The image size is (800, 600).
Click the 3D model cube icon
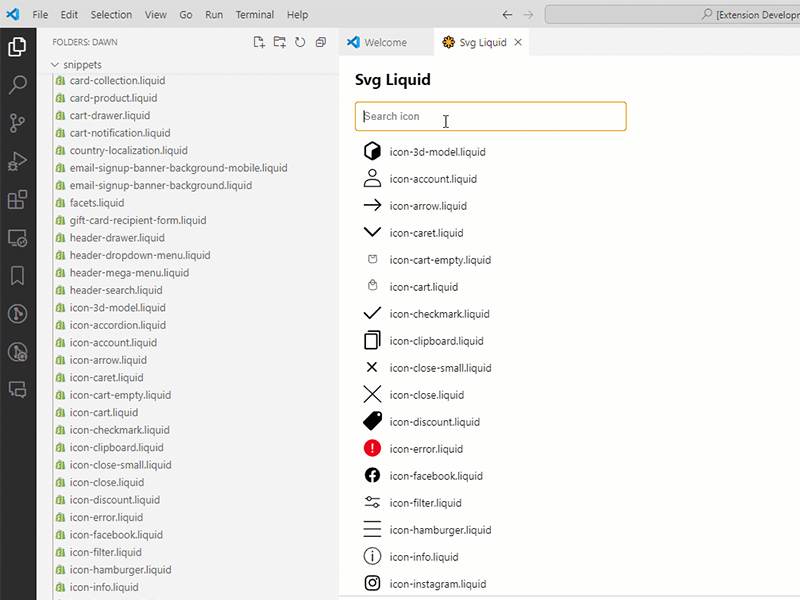point(372,152)
